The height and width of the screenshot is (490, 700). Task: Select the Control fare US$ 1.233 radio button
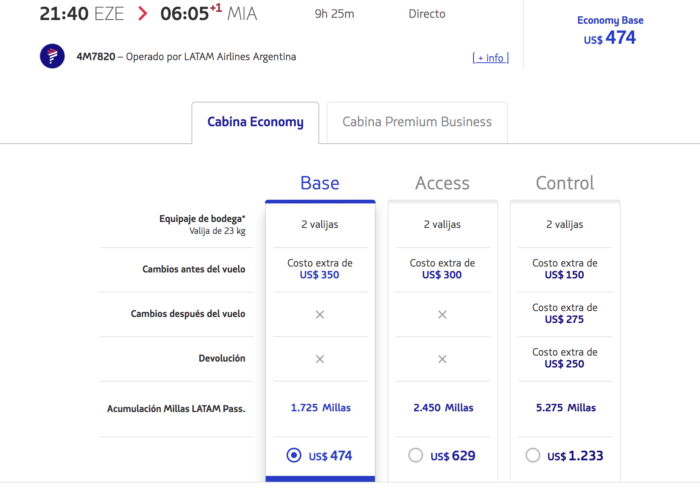[x=533, y=455]
